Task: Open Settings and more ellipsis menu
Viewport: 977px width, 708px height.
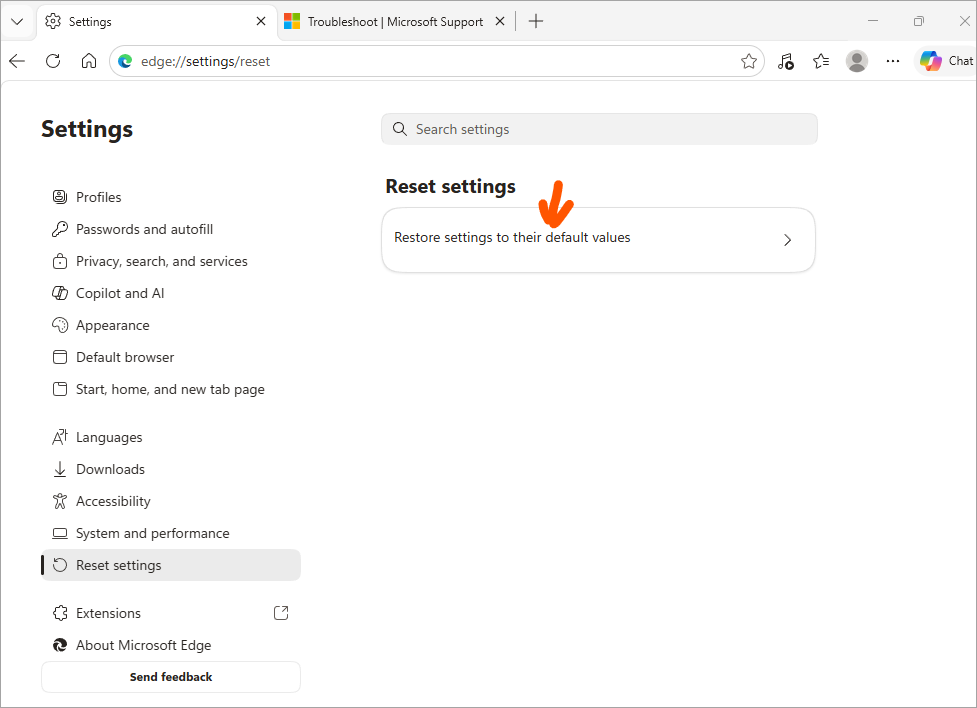Action: click(893, 61)
